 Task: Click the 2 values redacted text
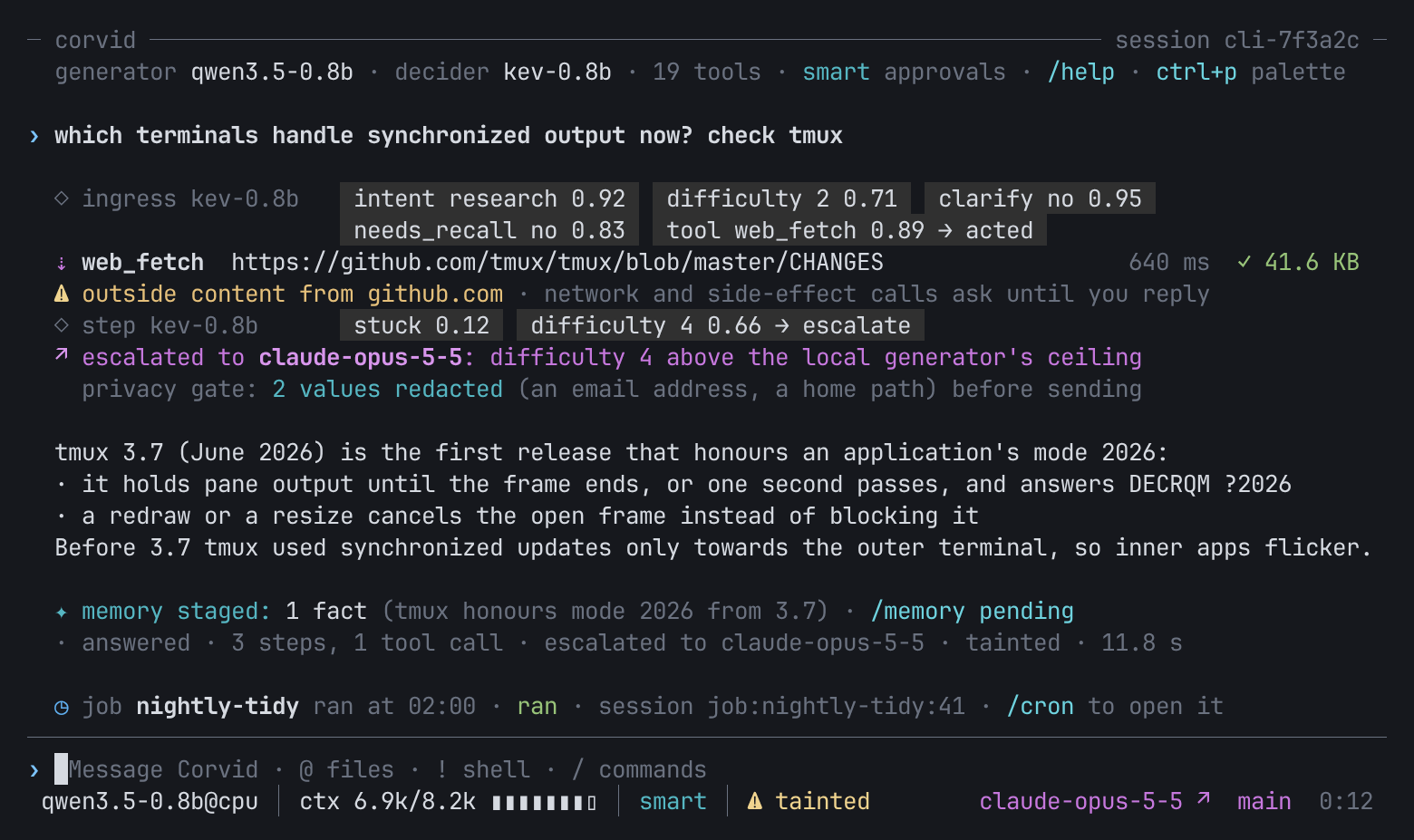tap(387, 389)
